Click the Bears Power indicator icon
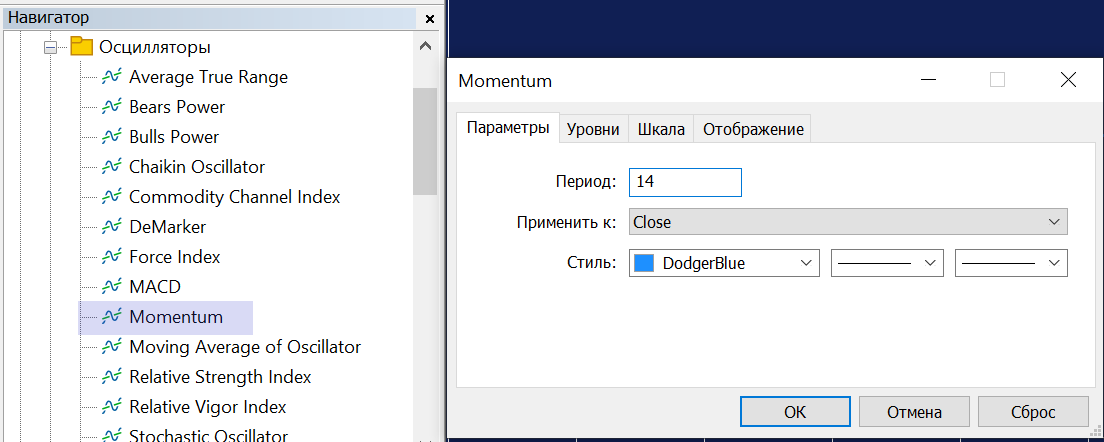This screenshot has height=442, width=1104. tap(111, 107)
